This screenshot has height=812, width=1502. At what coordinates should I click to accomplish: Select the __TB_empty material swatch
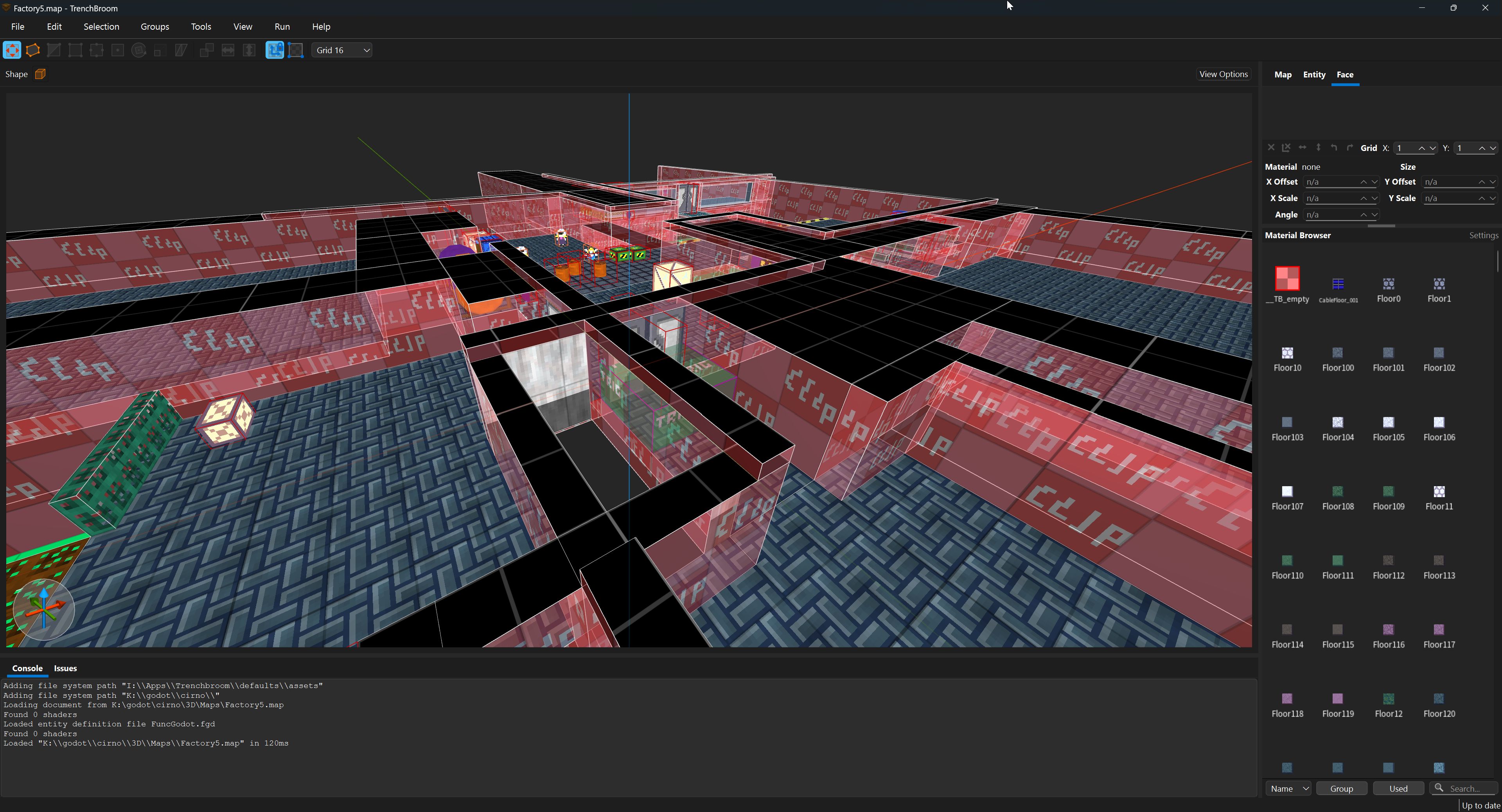tap(1287, 278)
